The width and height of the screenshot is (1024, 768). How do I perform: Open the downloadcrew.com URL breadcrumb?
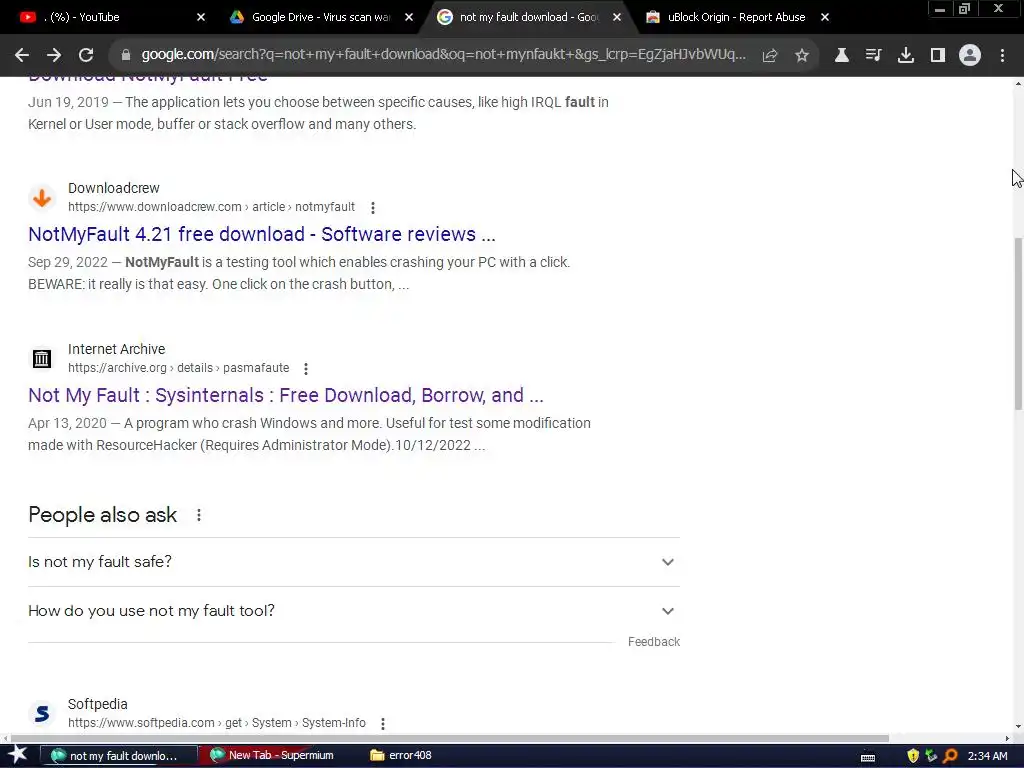coord(212,207)
